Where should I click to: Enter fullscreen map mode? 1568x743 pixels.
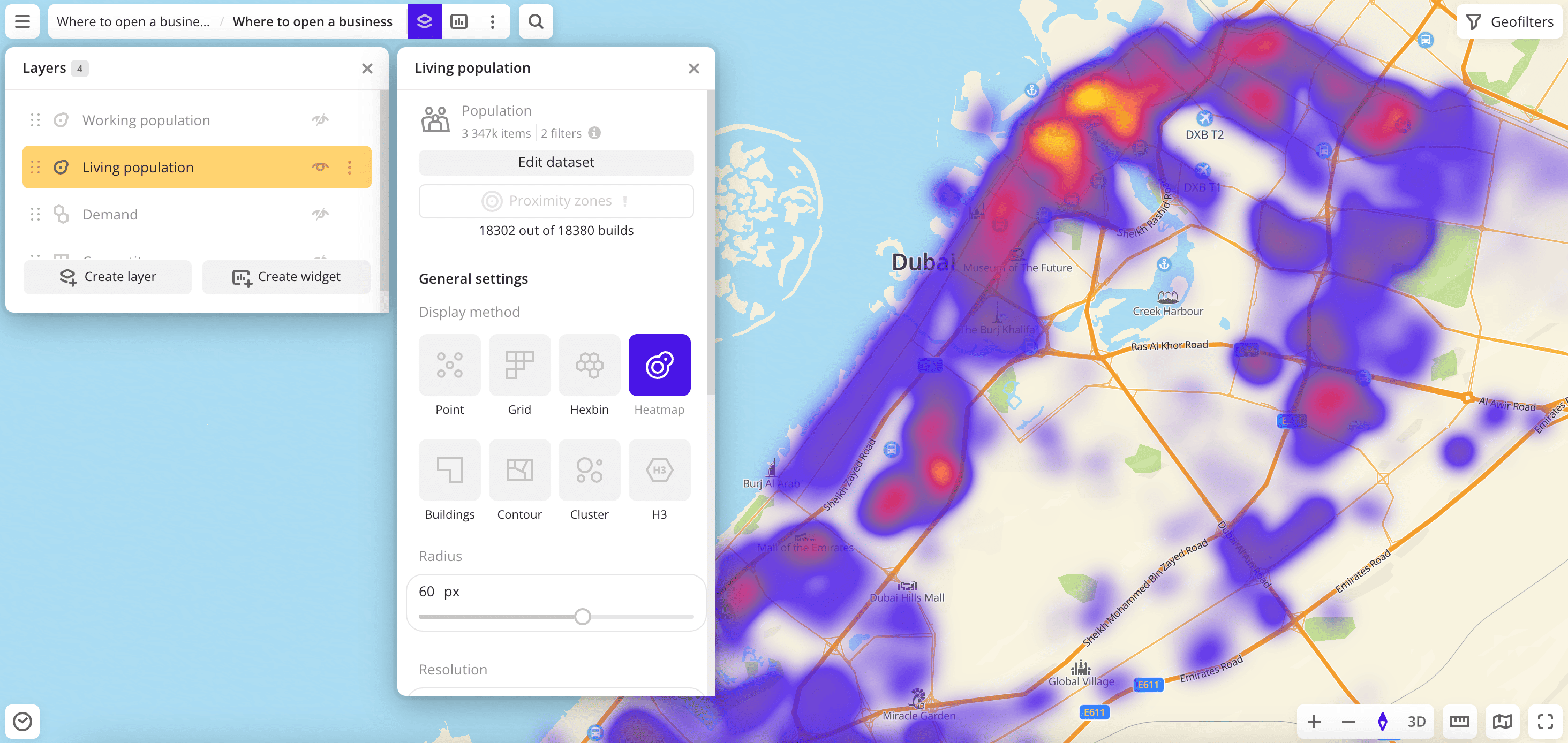coord(1544,722)
